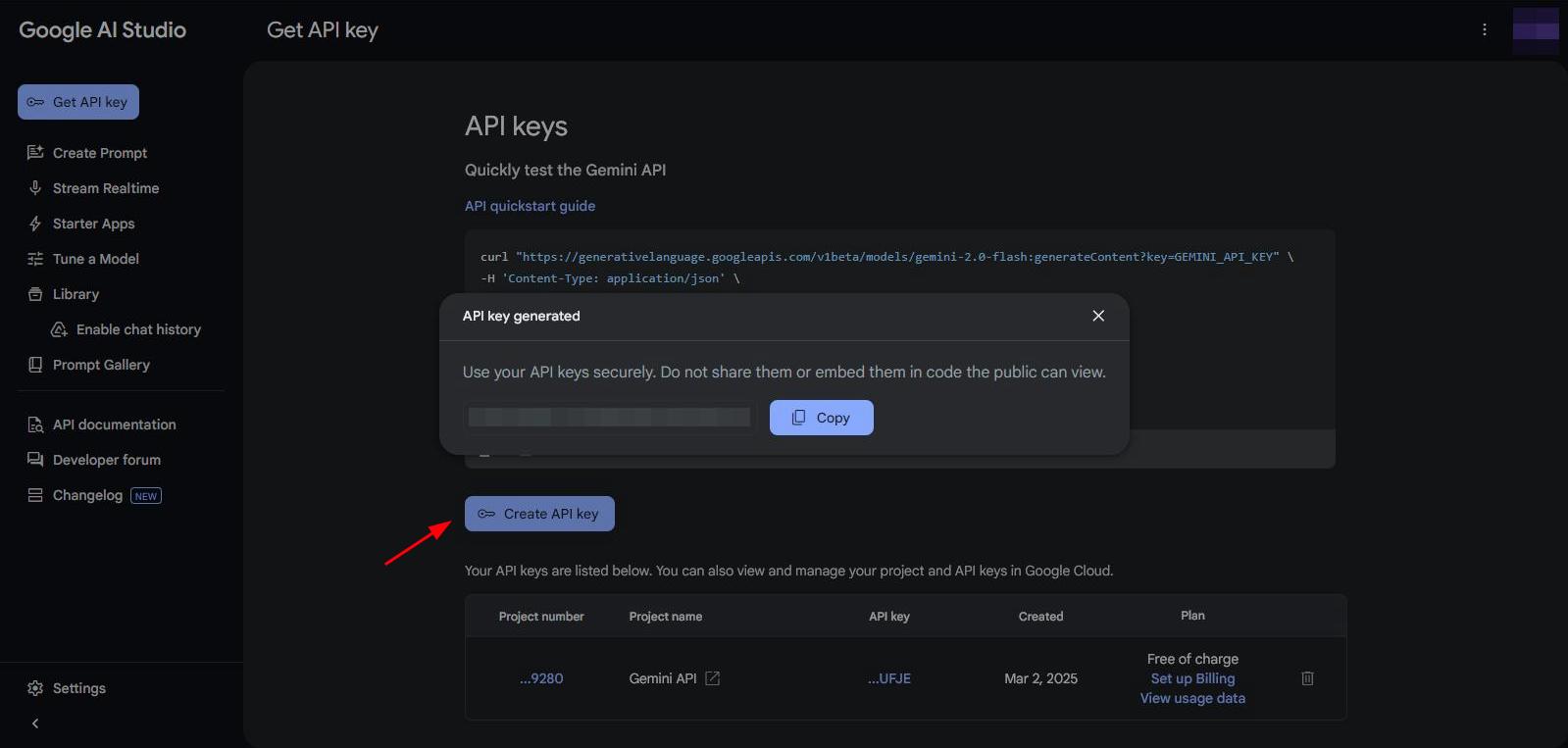Collapse the sidebar with the chevron
Image resolution: width=1568 pixels, height=748 pixels.
point(35,723)
